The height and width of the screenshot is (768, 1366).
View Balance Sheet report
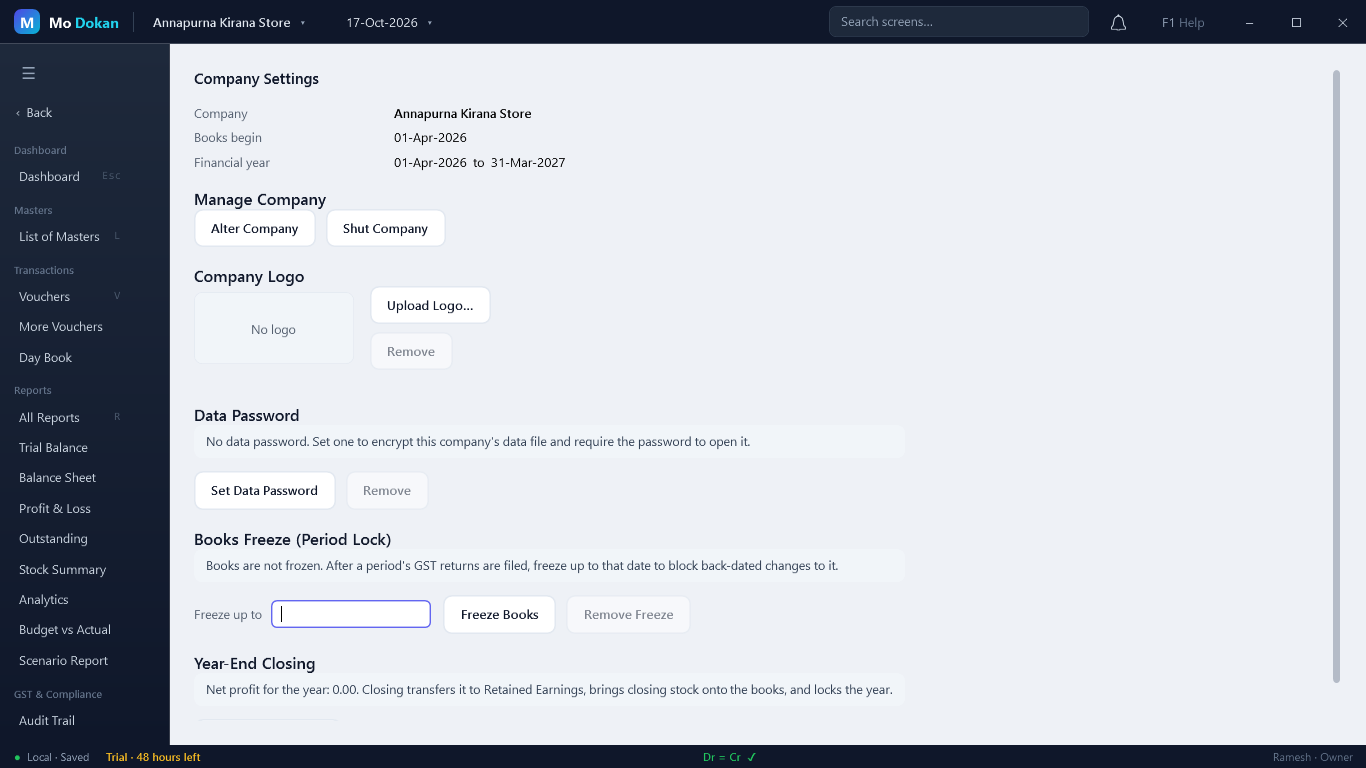[x=69, y=477]
